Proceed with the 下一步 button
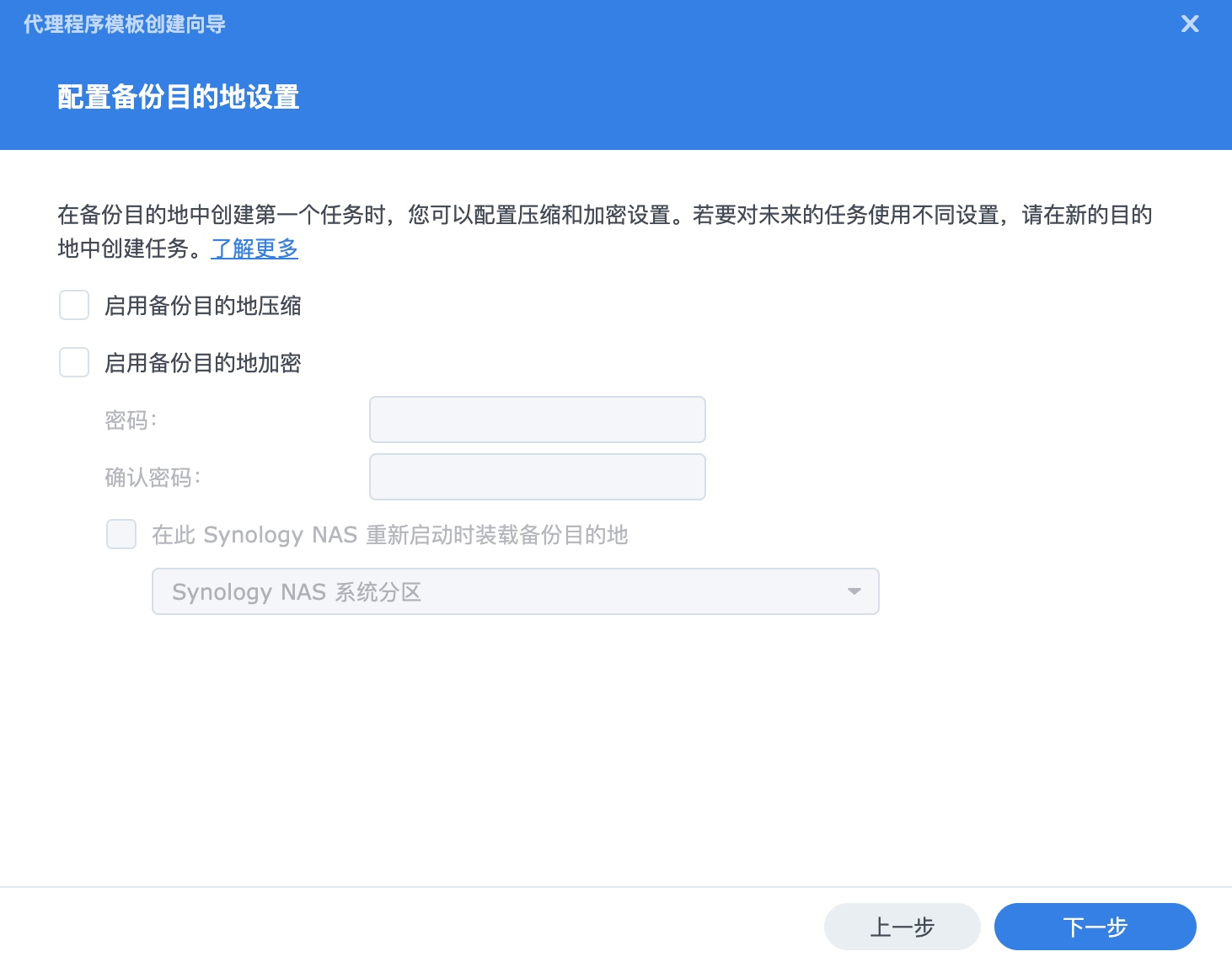Viewport: 1232px width, 962px height. (1095, 927)
